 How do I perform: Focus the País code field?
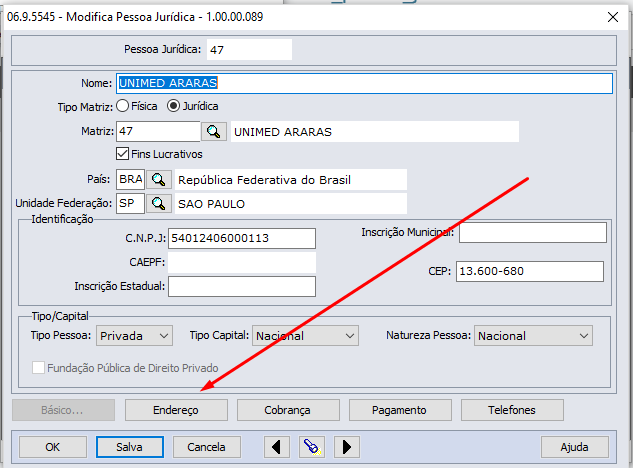130,179
